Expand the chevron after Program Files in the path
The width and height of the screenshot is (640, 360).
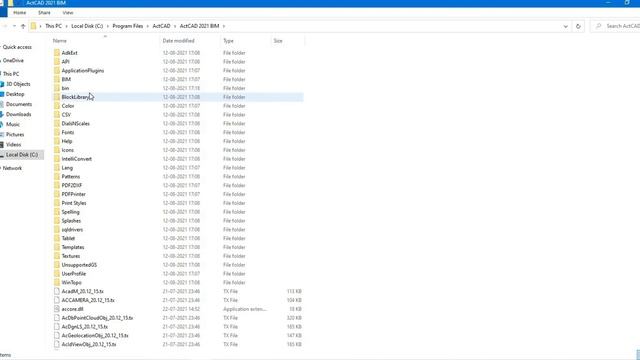148,26
